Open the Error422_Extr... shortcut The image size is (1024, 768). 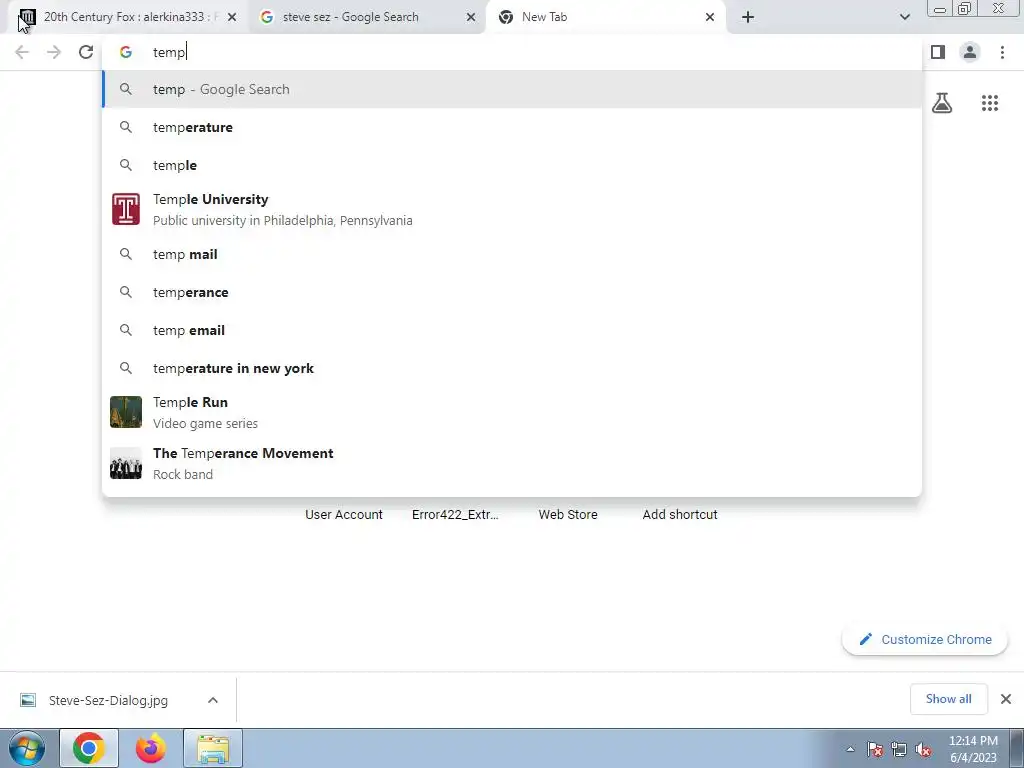pyautogui.click(x=455, y=515)
